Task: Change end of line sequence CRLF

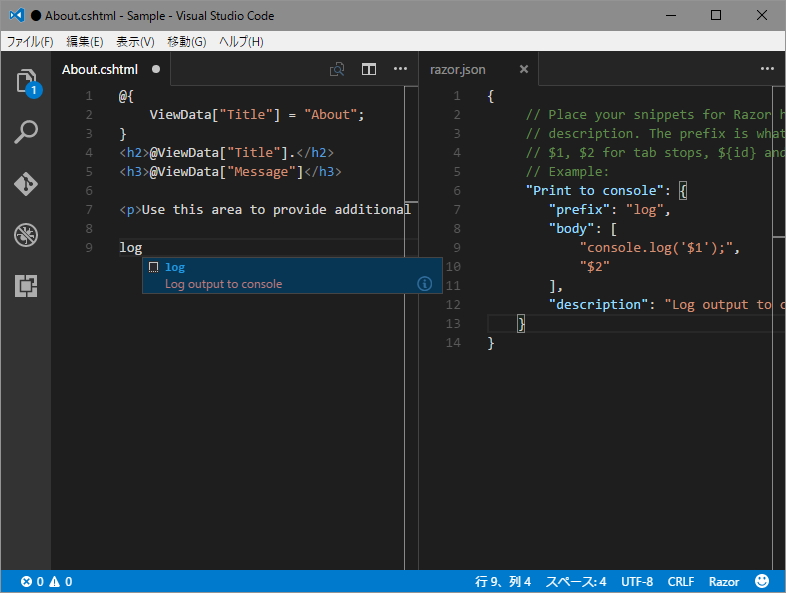Action: click(x=680, y=581)
